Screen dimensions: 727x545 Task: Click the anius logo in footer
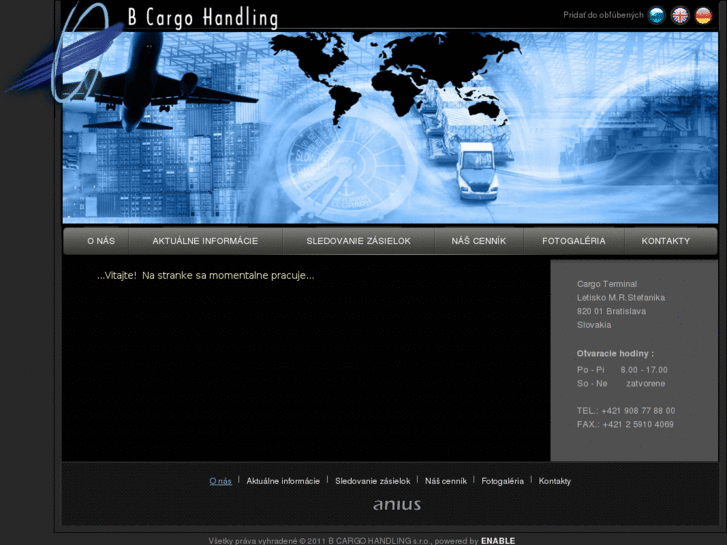coord(397,505)
